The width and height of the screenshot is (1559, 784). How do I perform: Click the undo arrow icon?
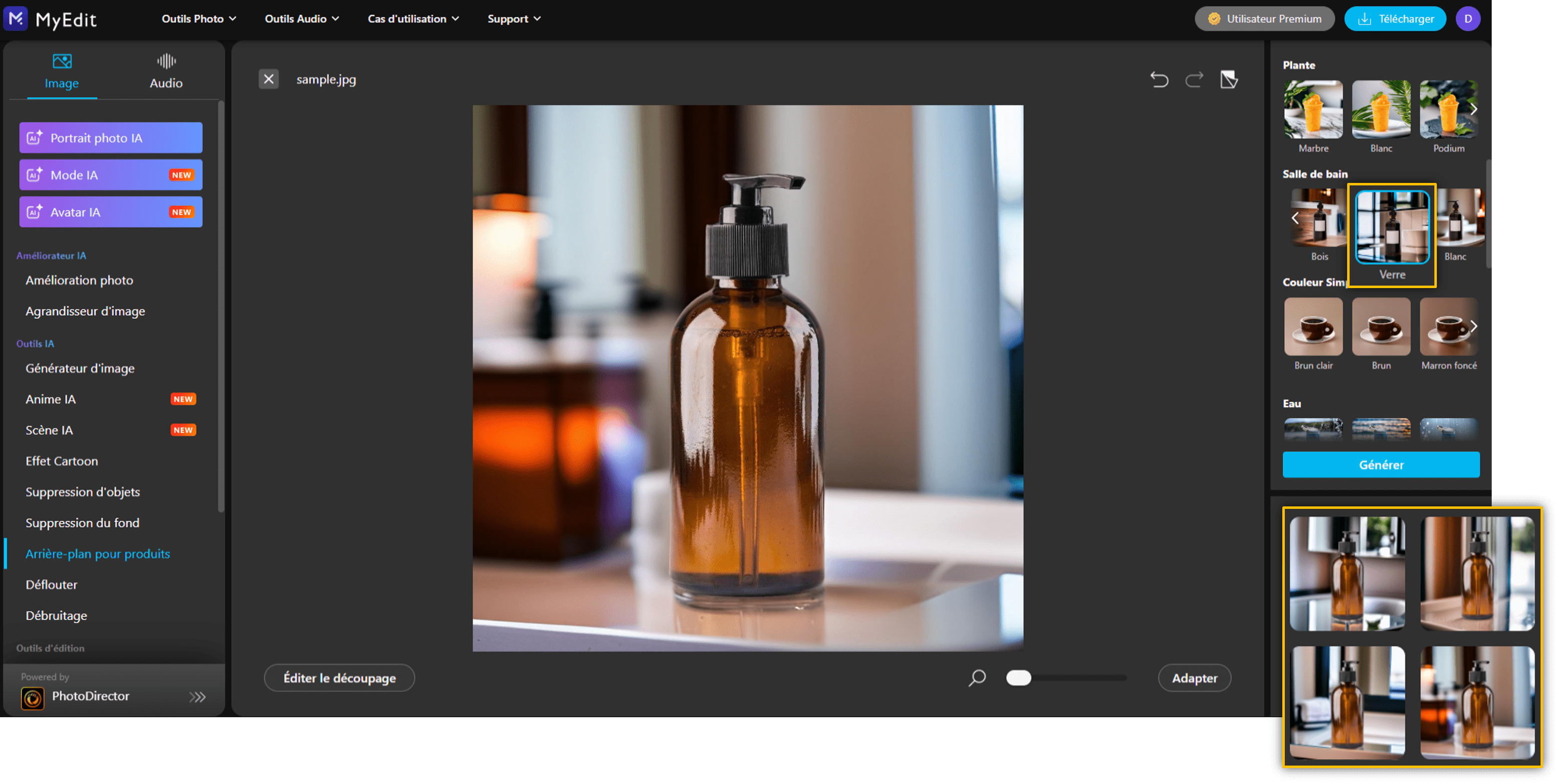click(x=1159, y=79)
